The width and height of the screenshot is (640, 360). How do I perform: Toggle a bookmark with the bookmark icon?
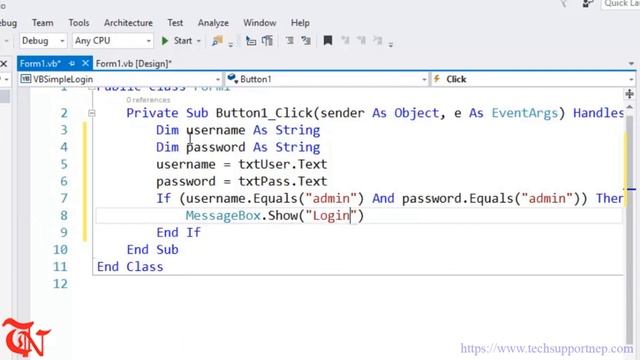pos(328,40)
